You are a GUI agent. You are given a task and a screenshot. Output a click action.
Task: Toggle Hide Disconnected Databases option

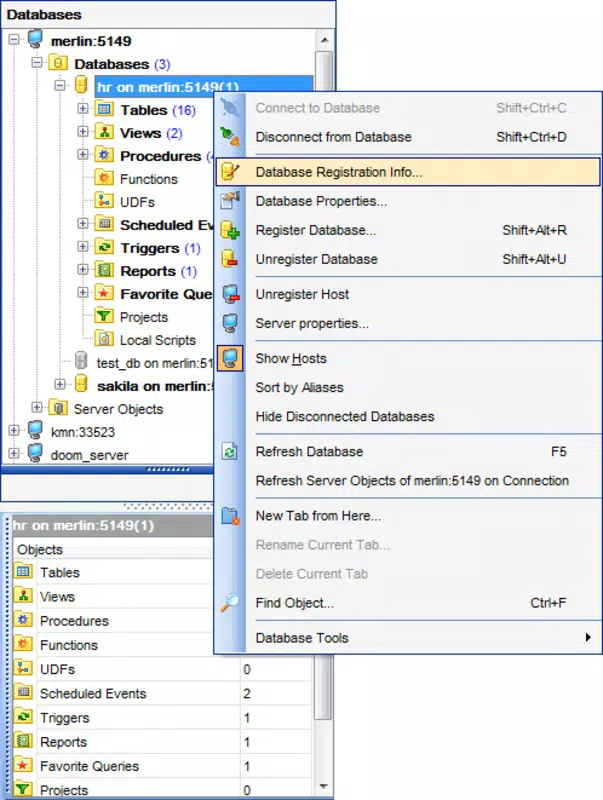[x=407, y=417]
